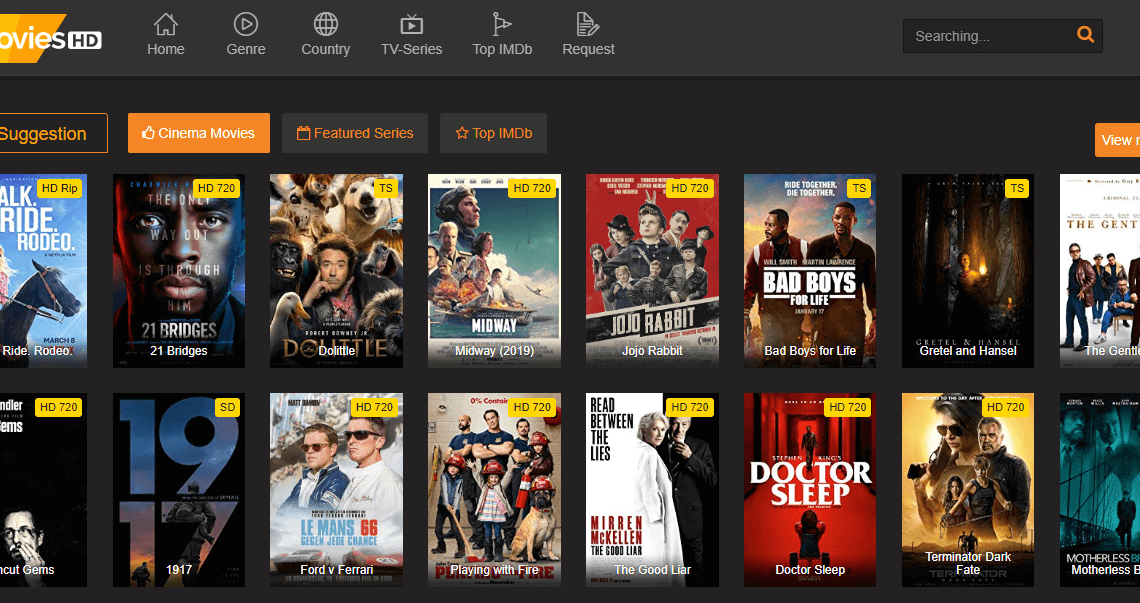Switch to the Featured Series tab
Viewport: 1140px width, 603px height.
click(x=355, y=133)
